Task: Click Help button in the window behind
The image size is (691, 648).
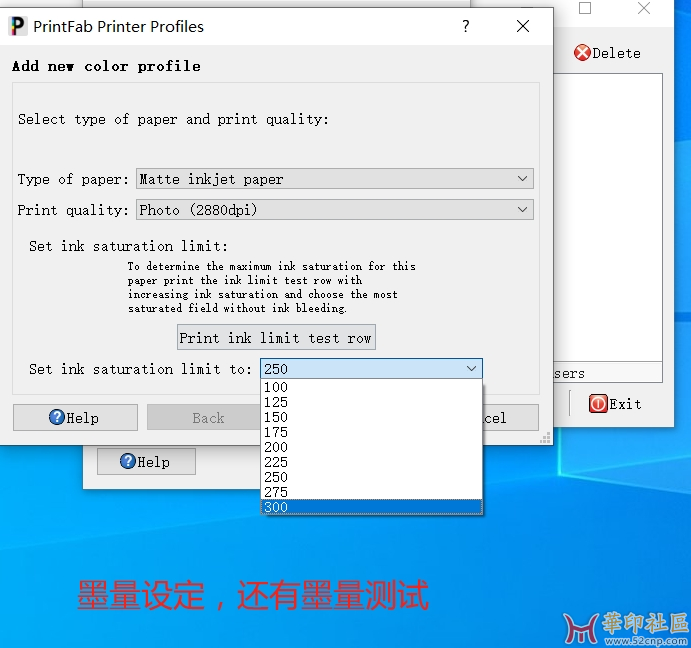Action: click(146, 462)
